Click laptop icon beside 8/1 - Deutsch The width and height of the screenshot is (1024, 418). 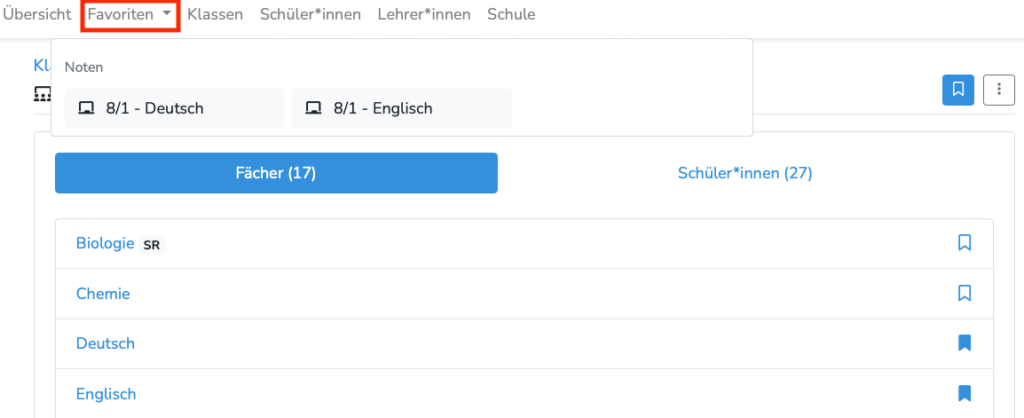tap(86, 108)
